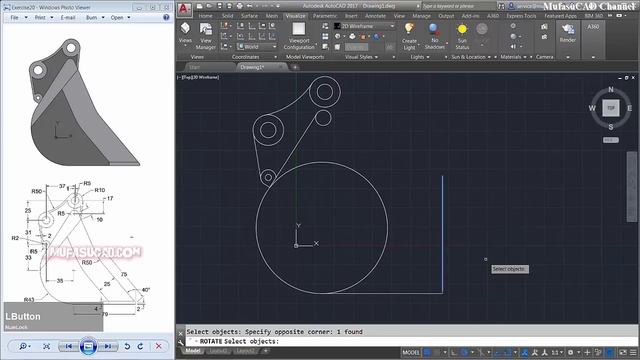The image size is (640, 360).
Task: Open the Solid ribbon tab
Action: [227, 16]
